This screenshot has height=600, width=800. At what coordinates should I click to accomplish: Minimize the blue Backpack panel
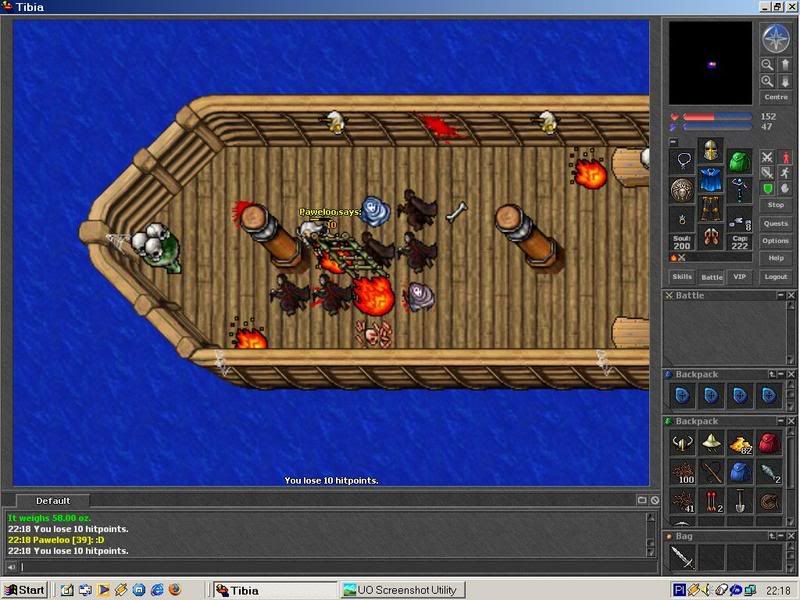point(781,374)
